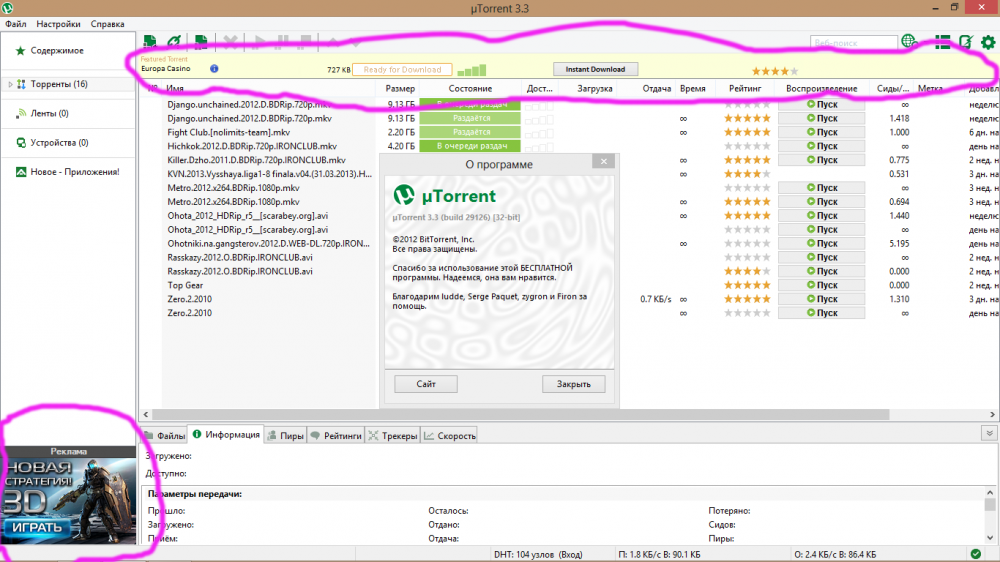Image resolution: width=1000 pixels, height=562 pixels.
Task: Select the Содержимое star icon
Action: 20,50
